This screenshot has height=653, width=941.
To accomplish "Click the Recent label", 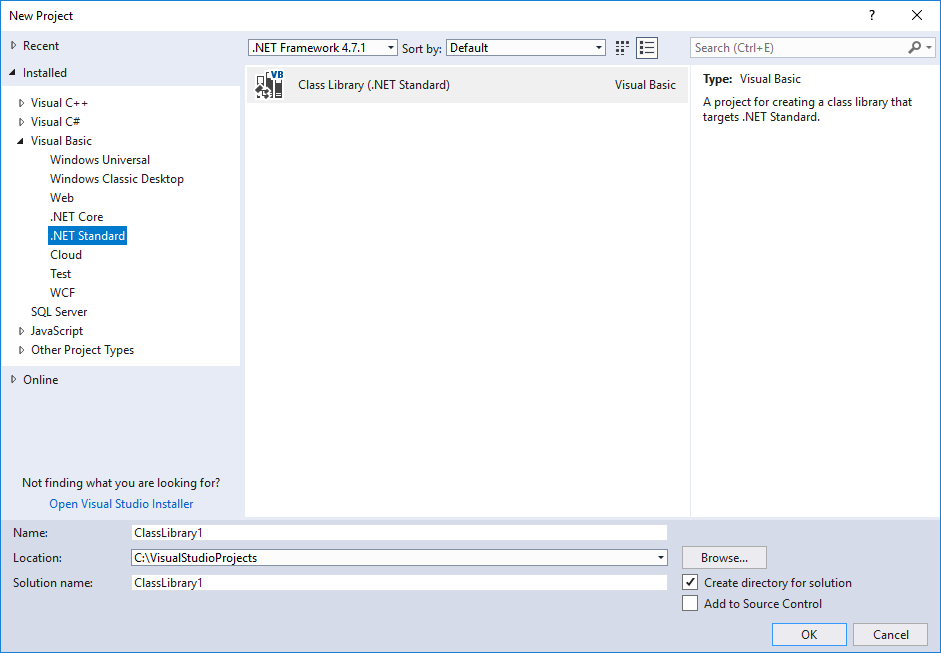I will point(41,46).
